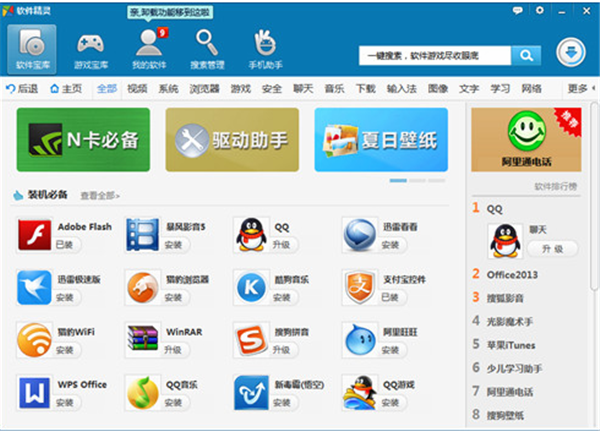Open 少儿学习助手 in ranking list

[x=514, y=368]
